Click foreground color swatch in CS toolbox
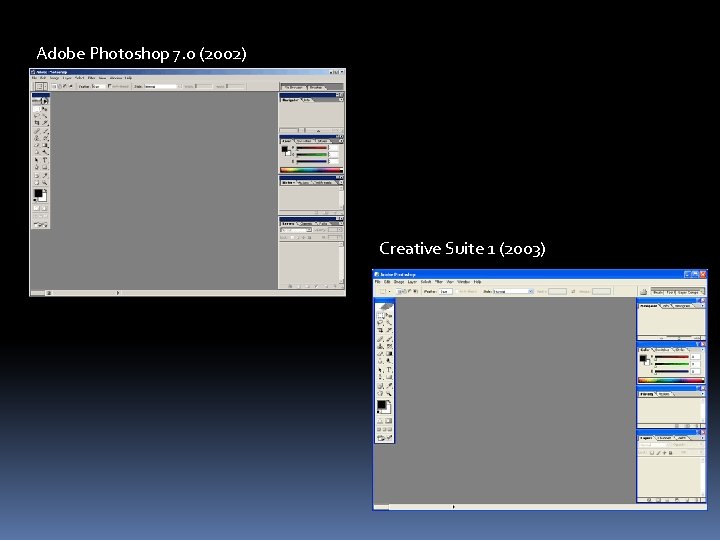Screen dimensions: 720x540 [x=381, y=405]
